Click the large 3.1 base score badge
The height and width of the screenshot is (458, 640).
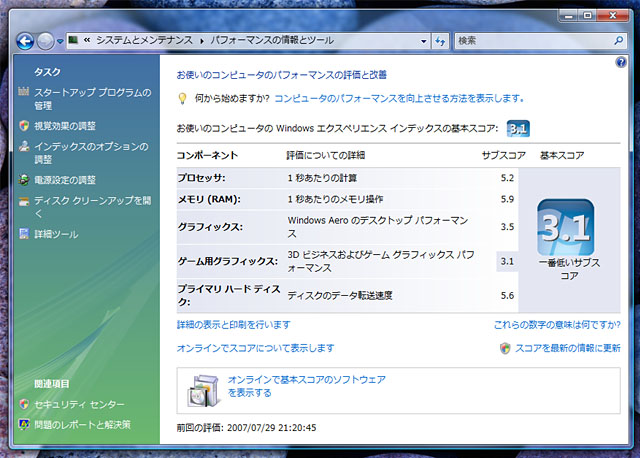[566, 227]
